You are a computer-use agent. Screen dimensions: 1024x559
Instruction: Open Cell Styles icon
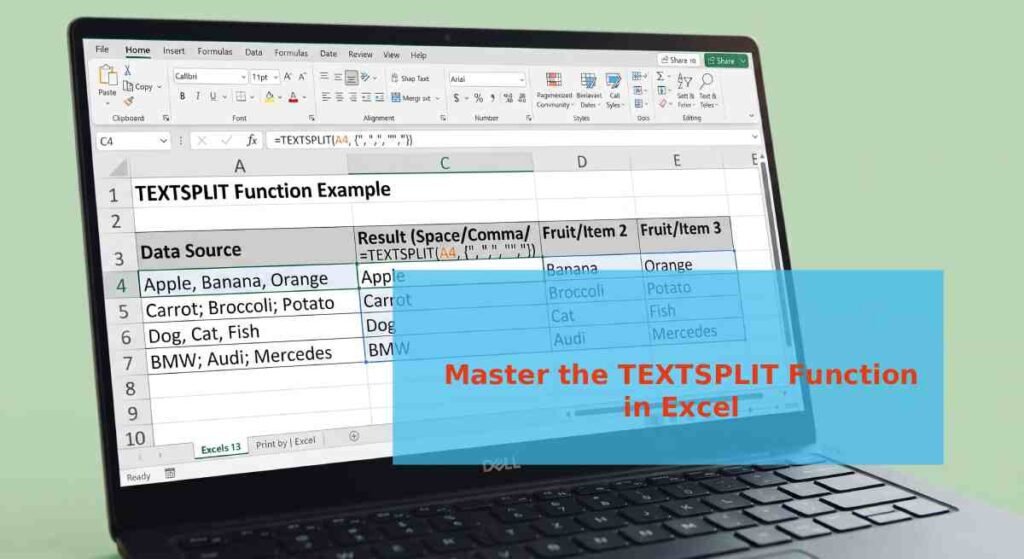613,81
